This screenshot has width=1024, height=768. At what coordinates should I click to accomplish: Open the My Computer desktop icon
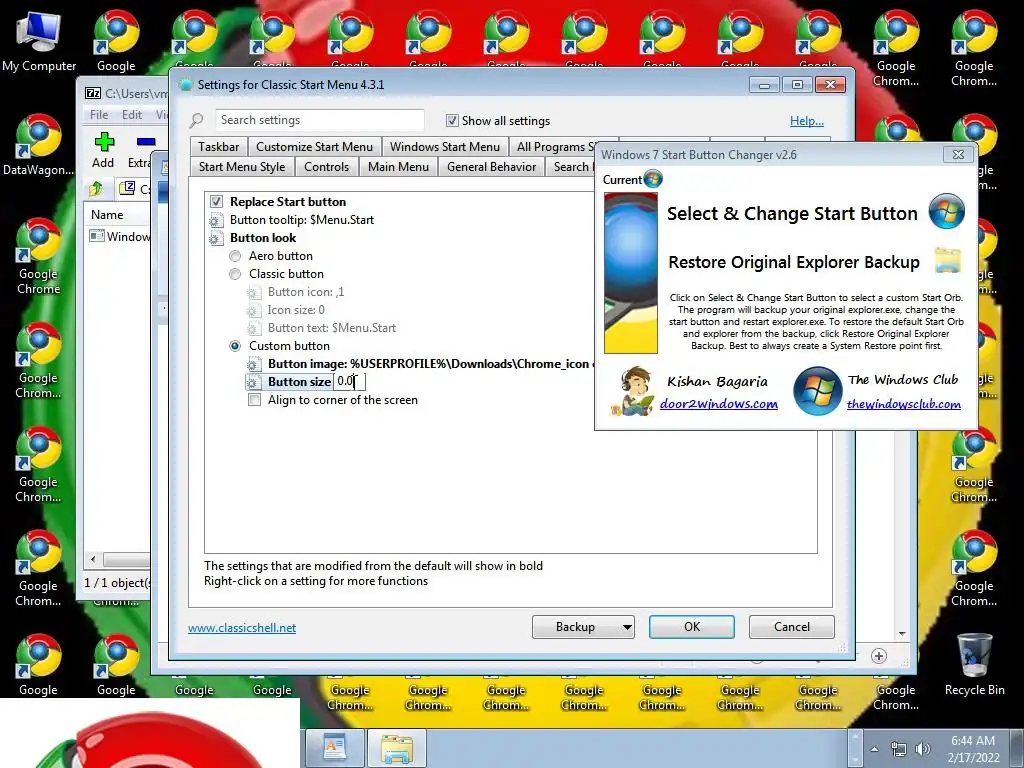[39, 40]
